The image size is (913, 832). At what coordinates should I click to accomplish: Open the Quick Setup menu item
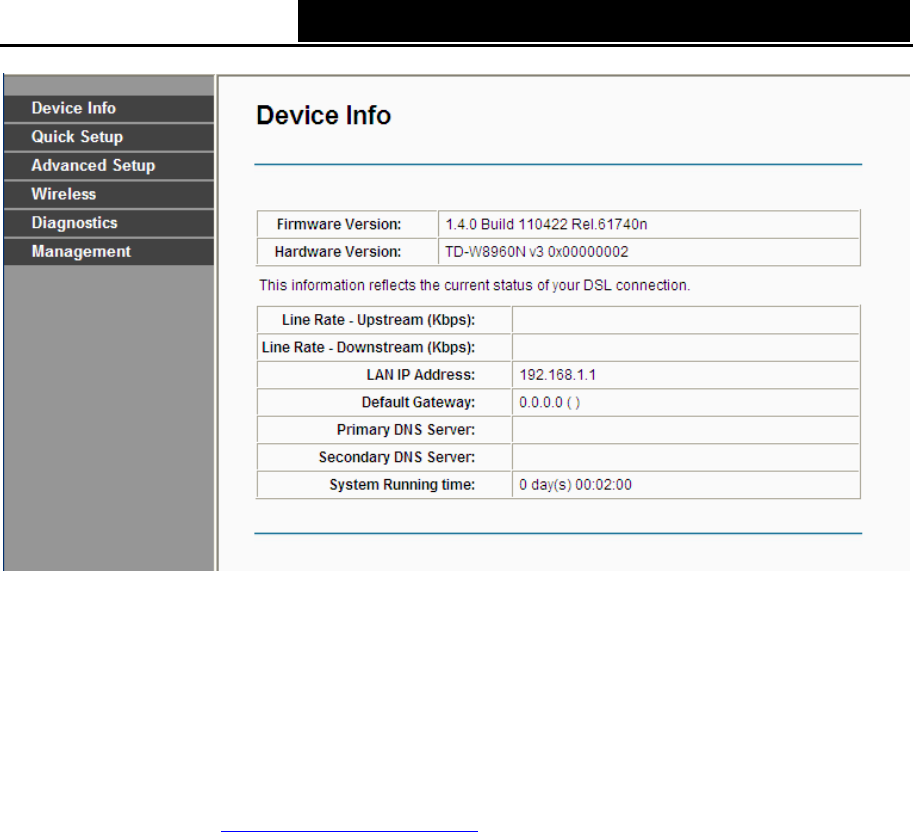coord(109,137)
